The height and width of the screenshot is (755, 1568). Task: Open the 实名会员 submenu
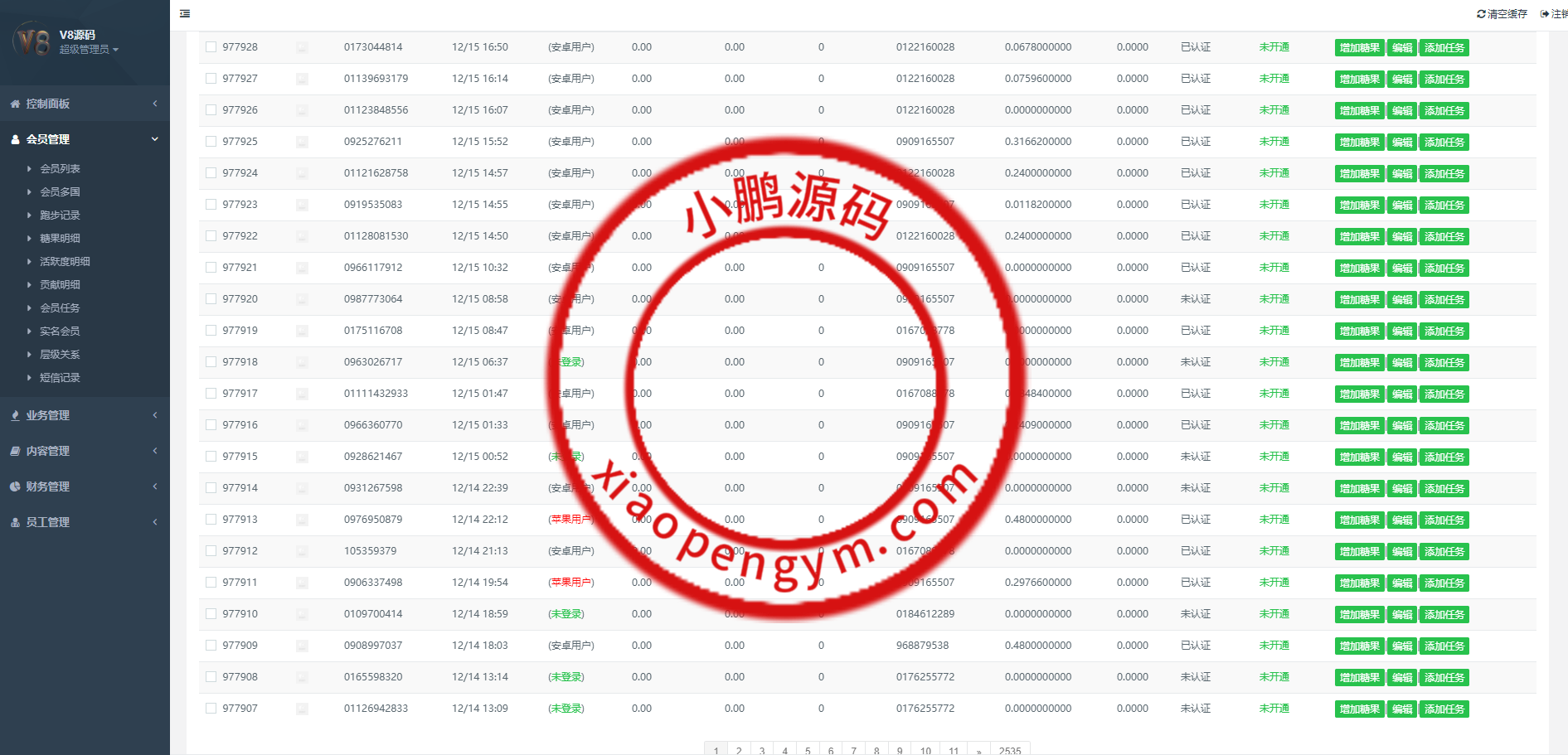click(60, 331)
